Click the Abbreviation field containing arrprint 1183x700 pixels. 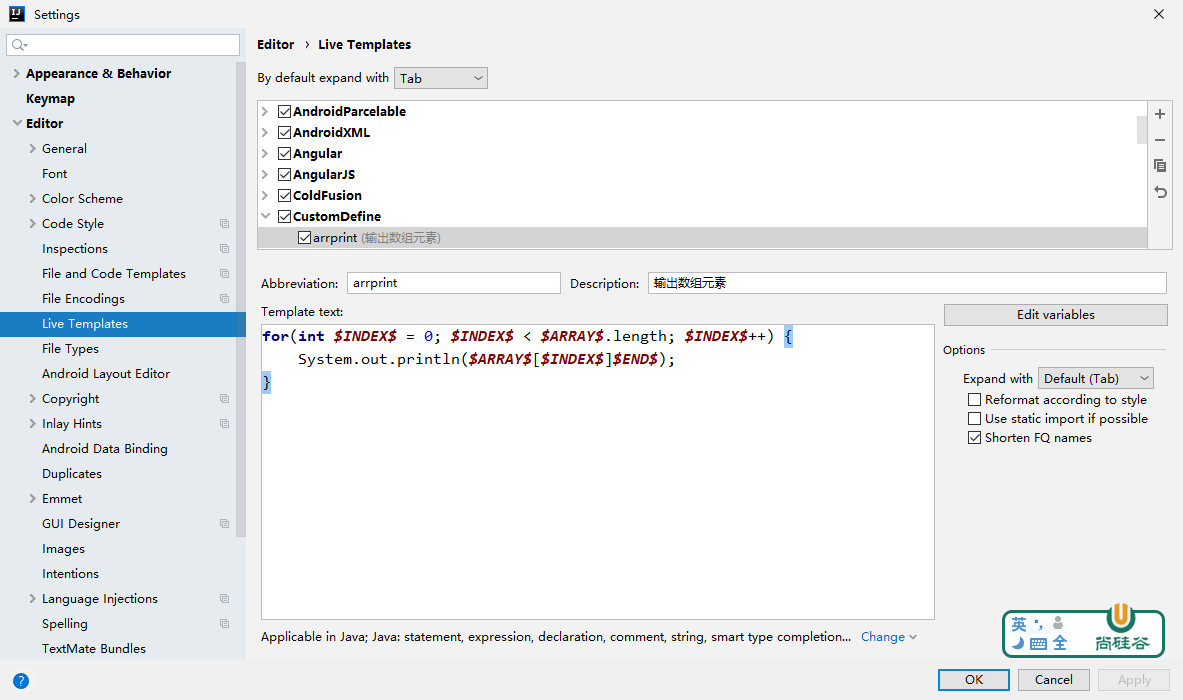pos(453,283)
